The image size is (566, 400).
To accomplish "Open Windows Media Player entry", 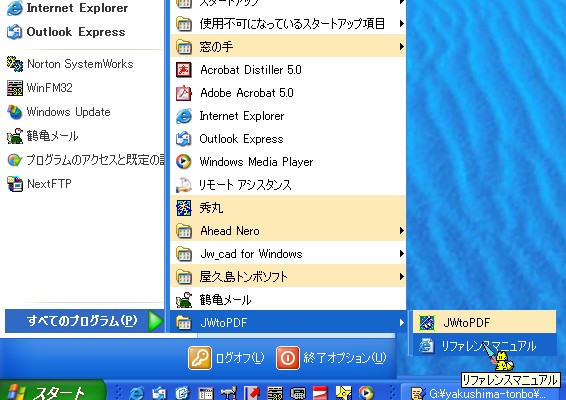I will click(x=288, y=162).
